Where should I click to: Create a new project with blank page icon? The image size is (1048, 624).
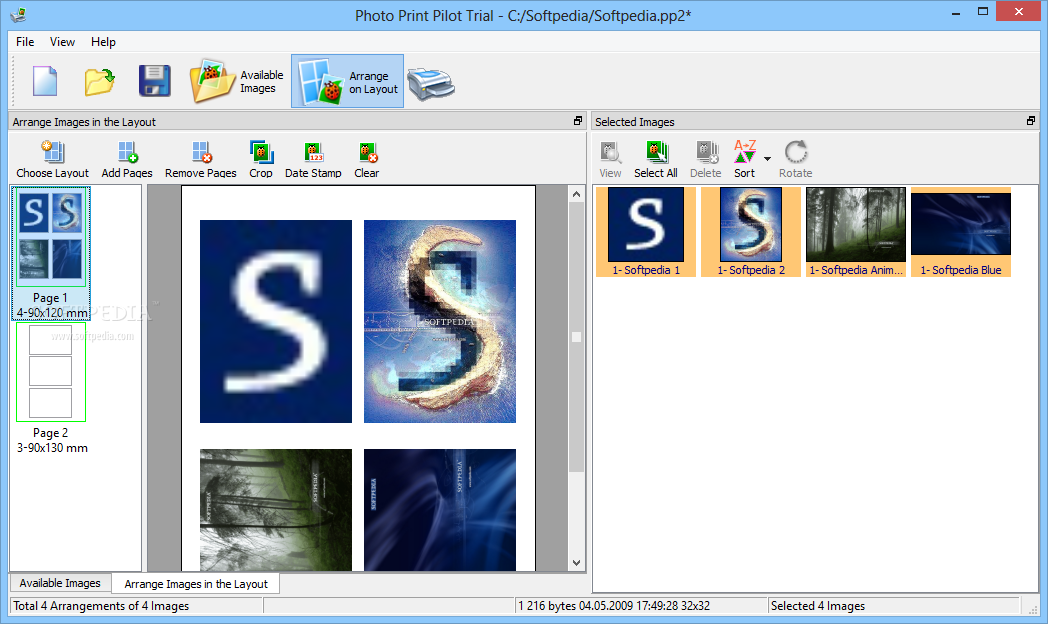(x=45, y=81)
